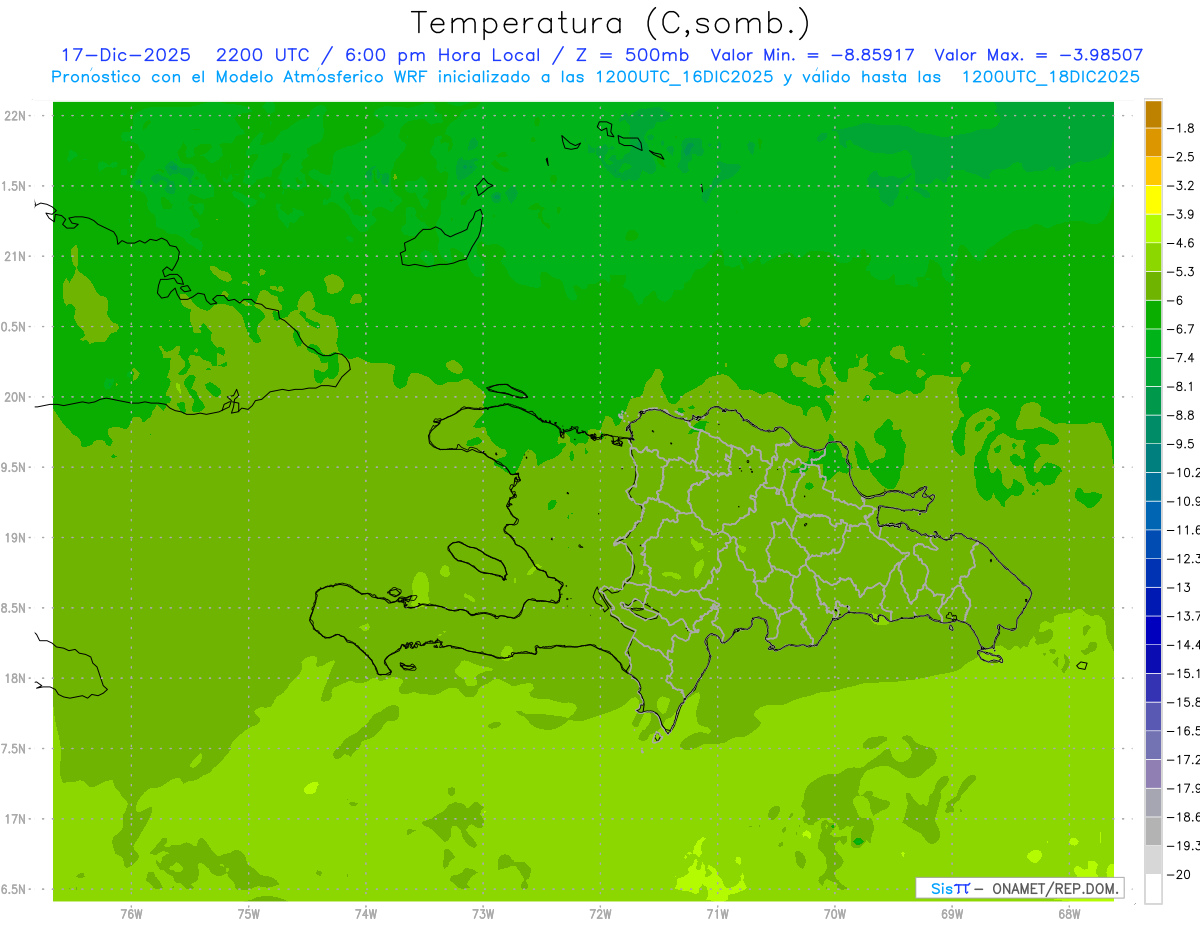Screen dimensions: 1200x927
Task: Click the '-1.8' color scale label
Action: (x=1182, y=128)
